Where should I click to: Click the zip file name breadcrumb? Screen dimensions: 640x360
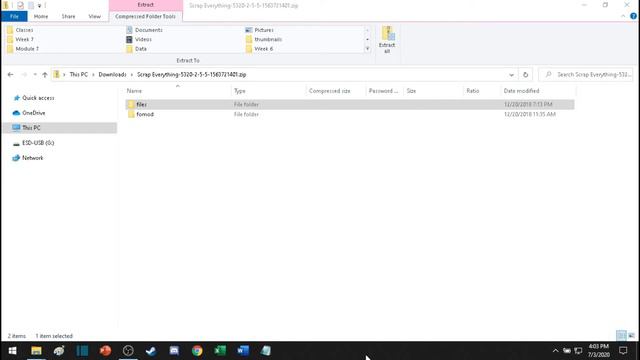191,75
